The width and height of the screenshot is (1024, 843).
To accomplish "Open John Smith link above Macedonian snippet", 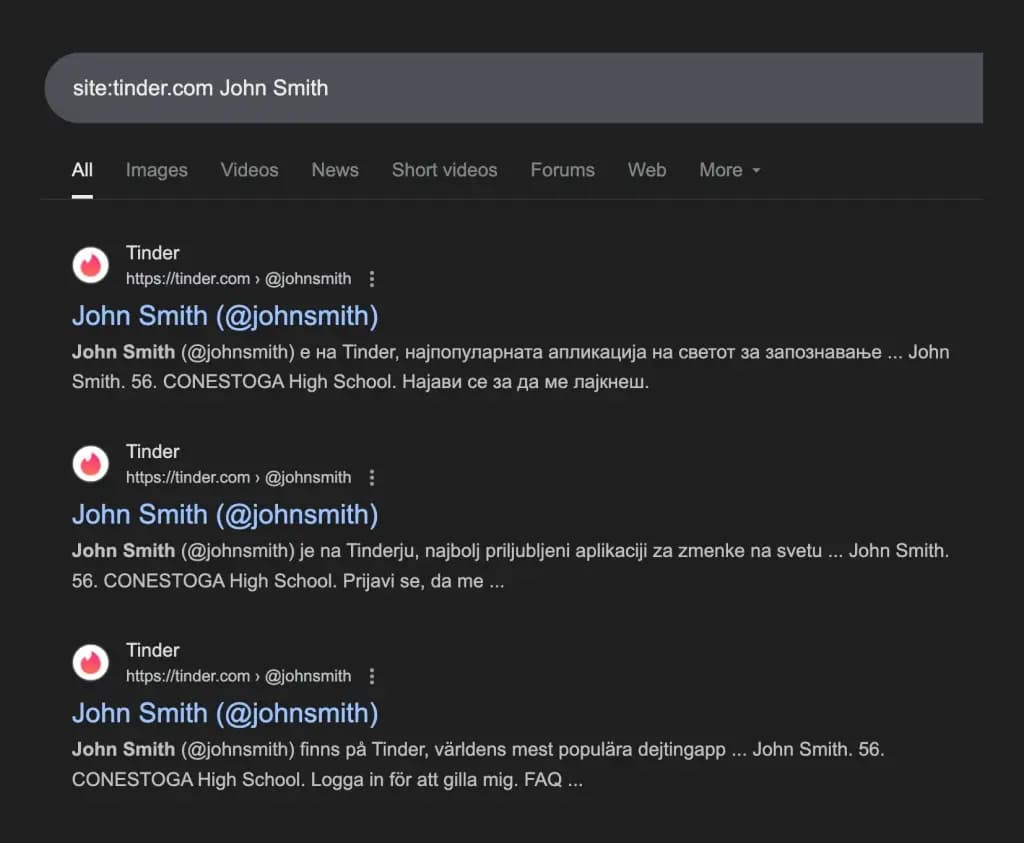I will [225, 316].
